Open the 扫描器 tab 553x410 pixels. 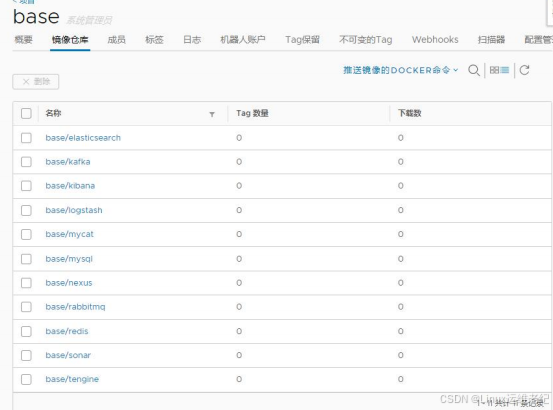click(492, 39)
